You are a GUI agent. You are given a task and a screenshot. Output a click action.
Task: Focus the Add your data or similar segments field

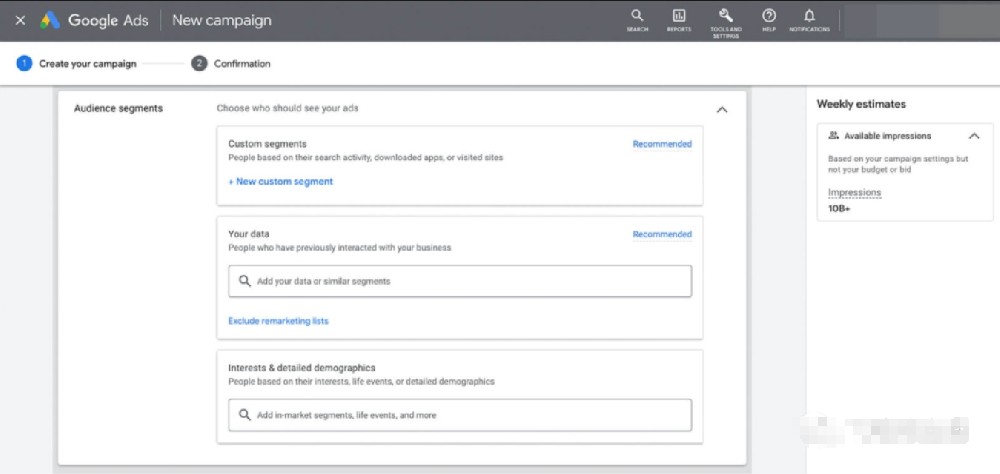[460, 281]
